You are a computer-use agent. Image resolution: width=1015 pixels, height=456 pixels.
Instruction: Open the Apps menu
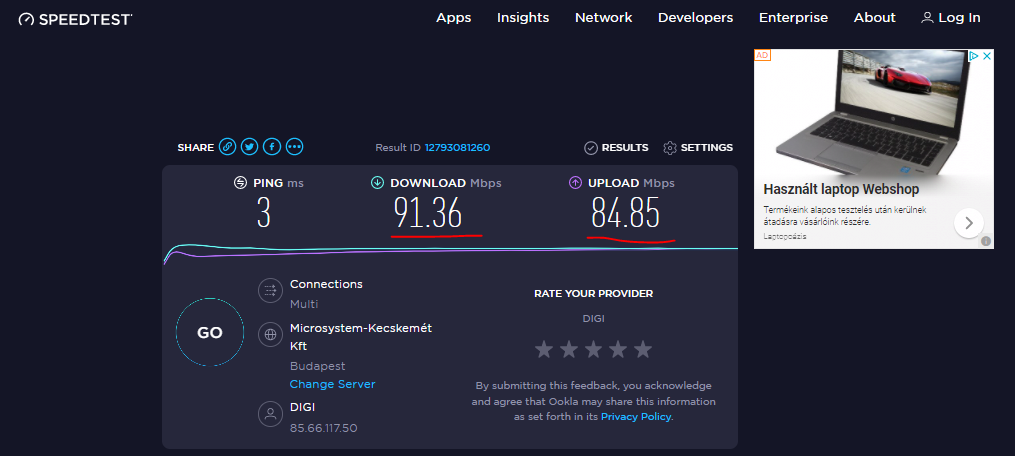click(454, 18)
